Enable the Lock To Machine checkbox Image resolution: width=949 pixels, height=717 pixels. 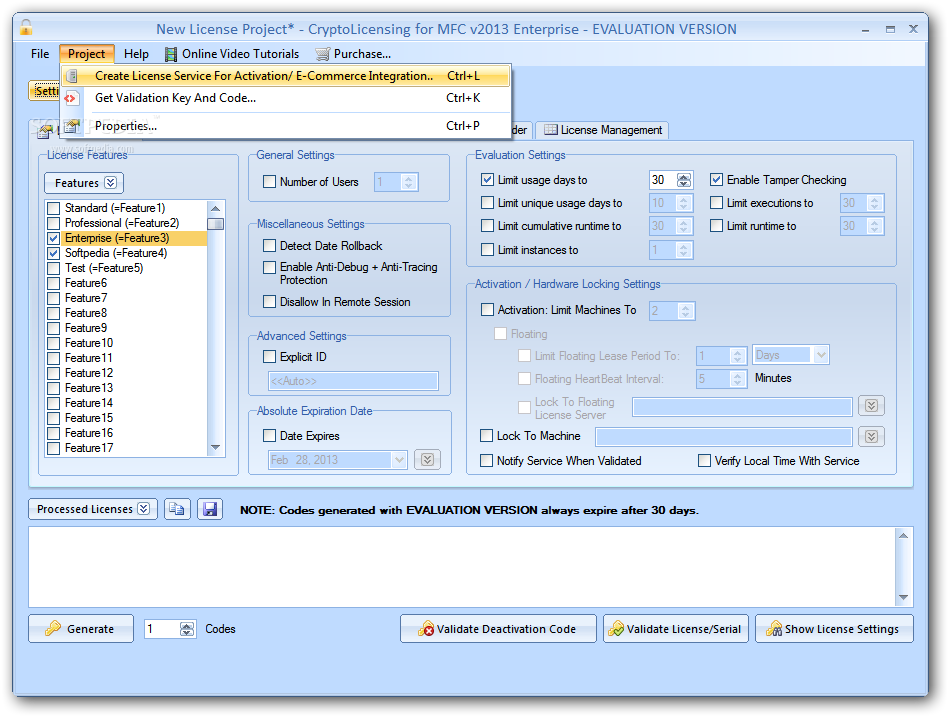click(x=487, y=436)
